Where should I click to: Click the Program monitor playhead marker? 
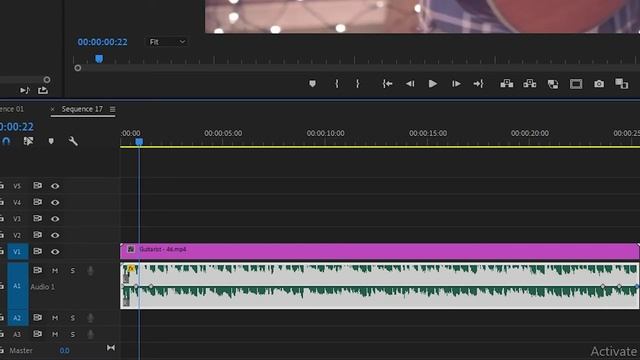(x=99, y=59)
